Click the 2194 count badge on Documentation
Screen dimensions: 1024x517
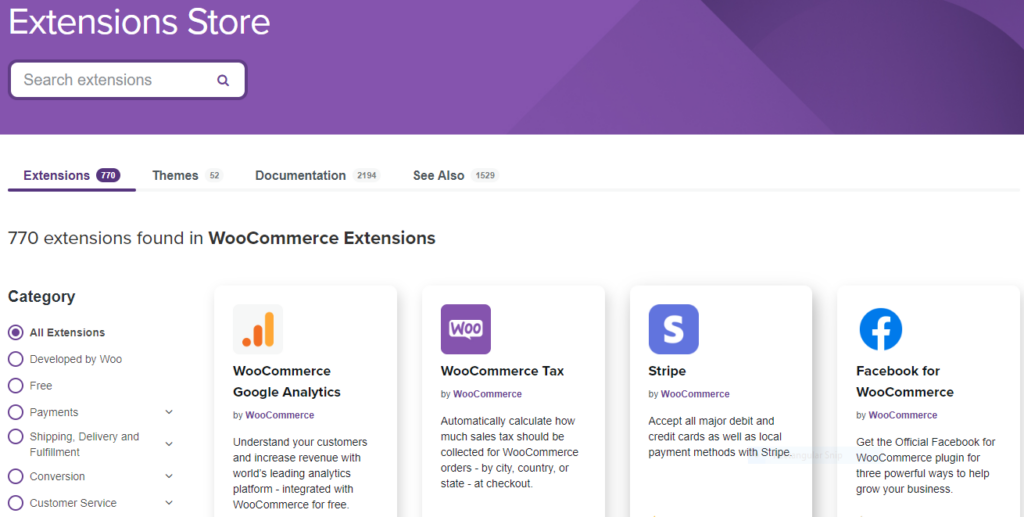point(366,176)
